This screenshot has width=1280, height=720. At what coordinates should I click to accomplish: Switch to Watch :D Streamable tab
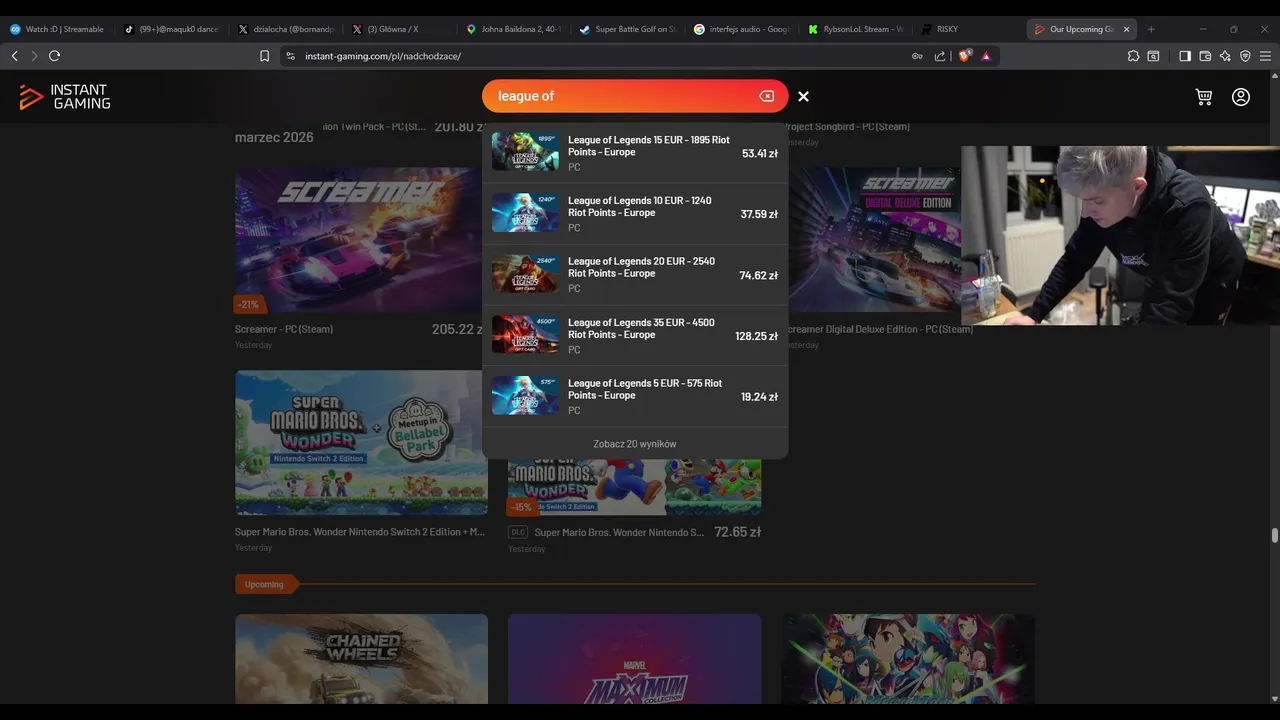point(59,29)
